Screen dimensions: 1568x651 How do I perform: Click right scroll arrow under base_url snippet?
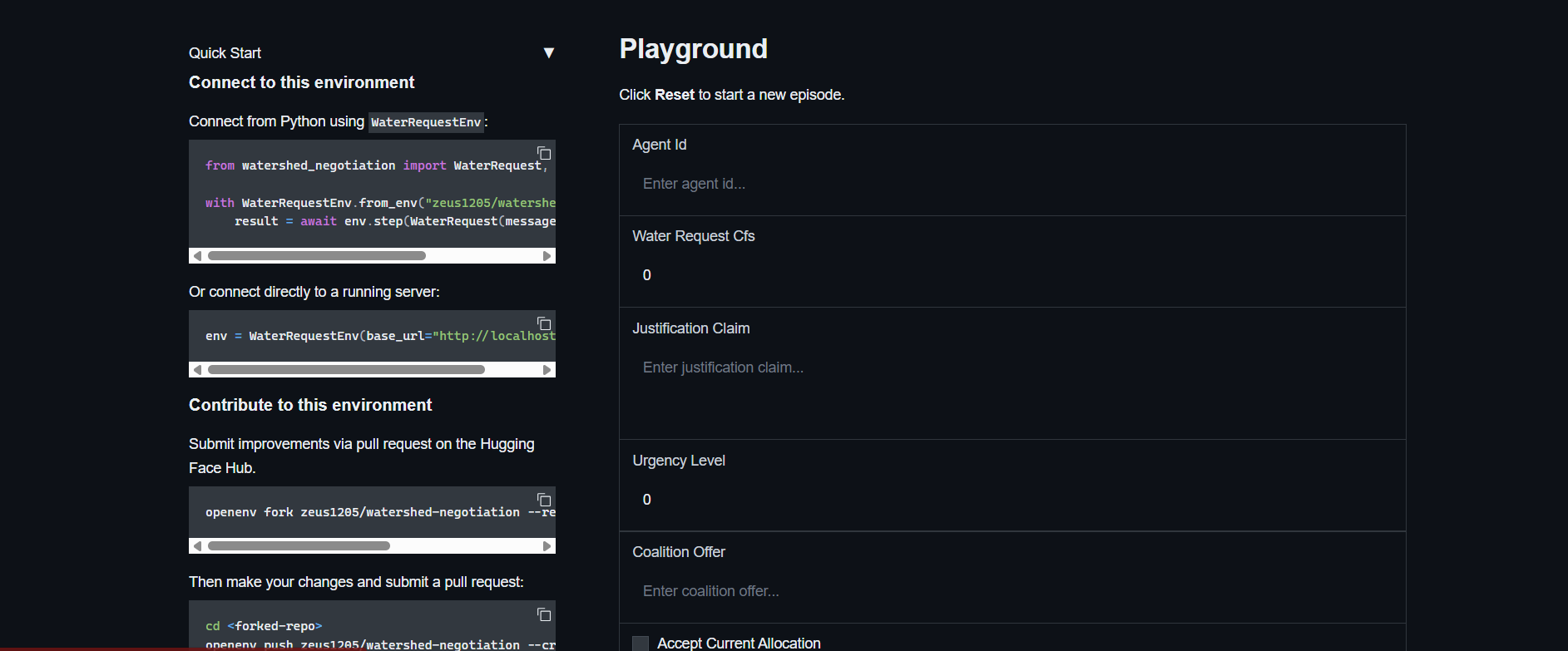point(547,370)
